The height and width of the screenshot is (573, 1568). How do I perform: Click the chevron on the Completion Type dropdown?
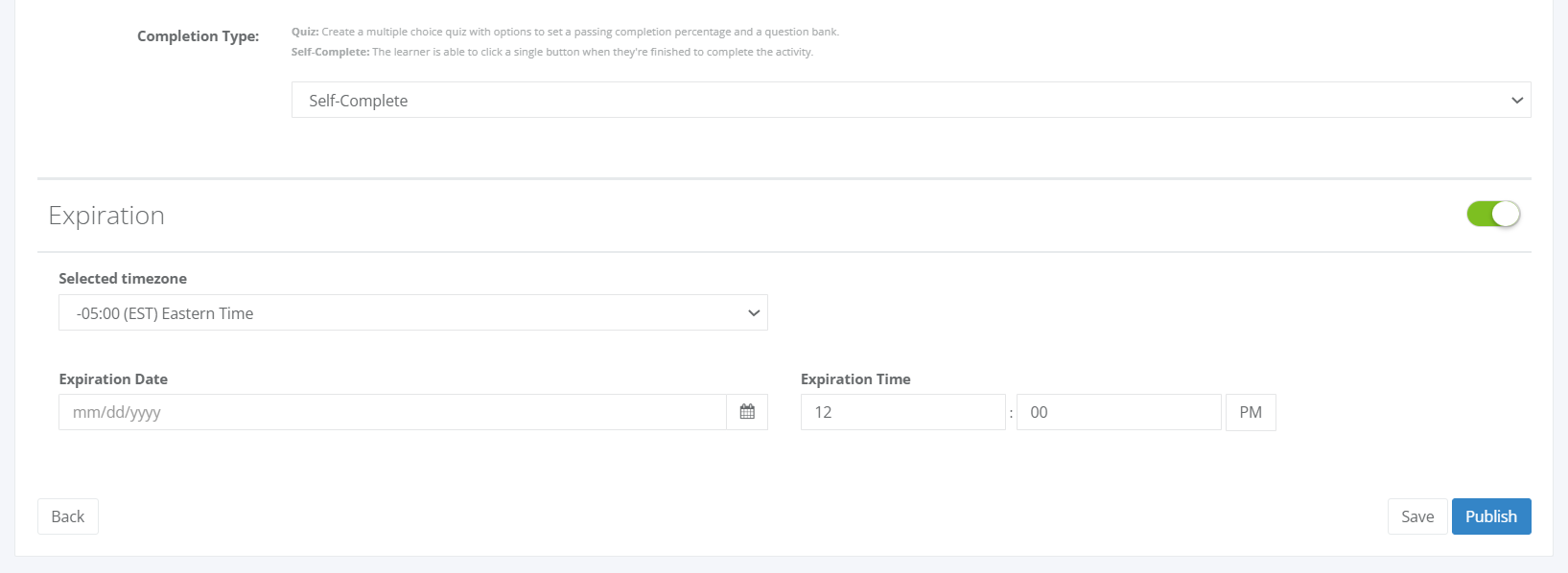click(x=1516, y=100)
